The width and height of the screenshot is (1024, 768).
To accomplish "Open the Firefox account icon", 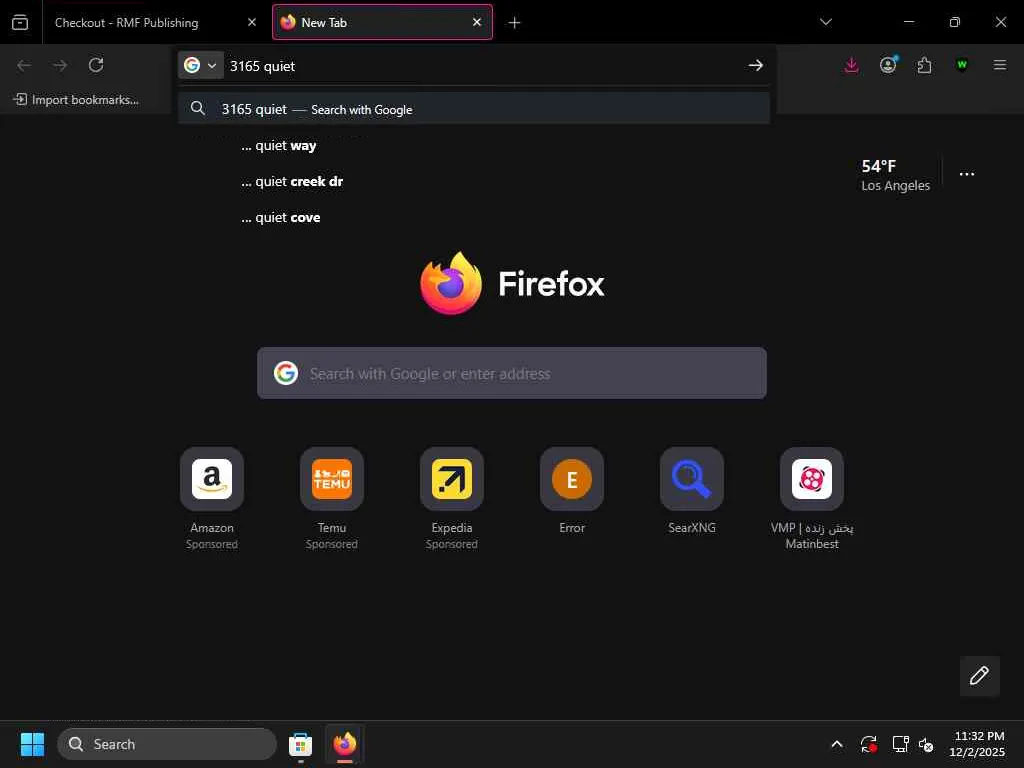I will tap(888, 65).
